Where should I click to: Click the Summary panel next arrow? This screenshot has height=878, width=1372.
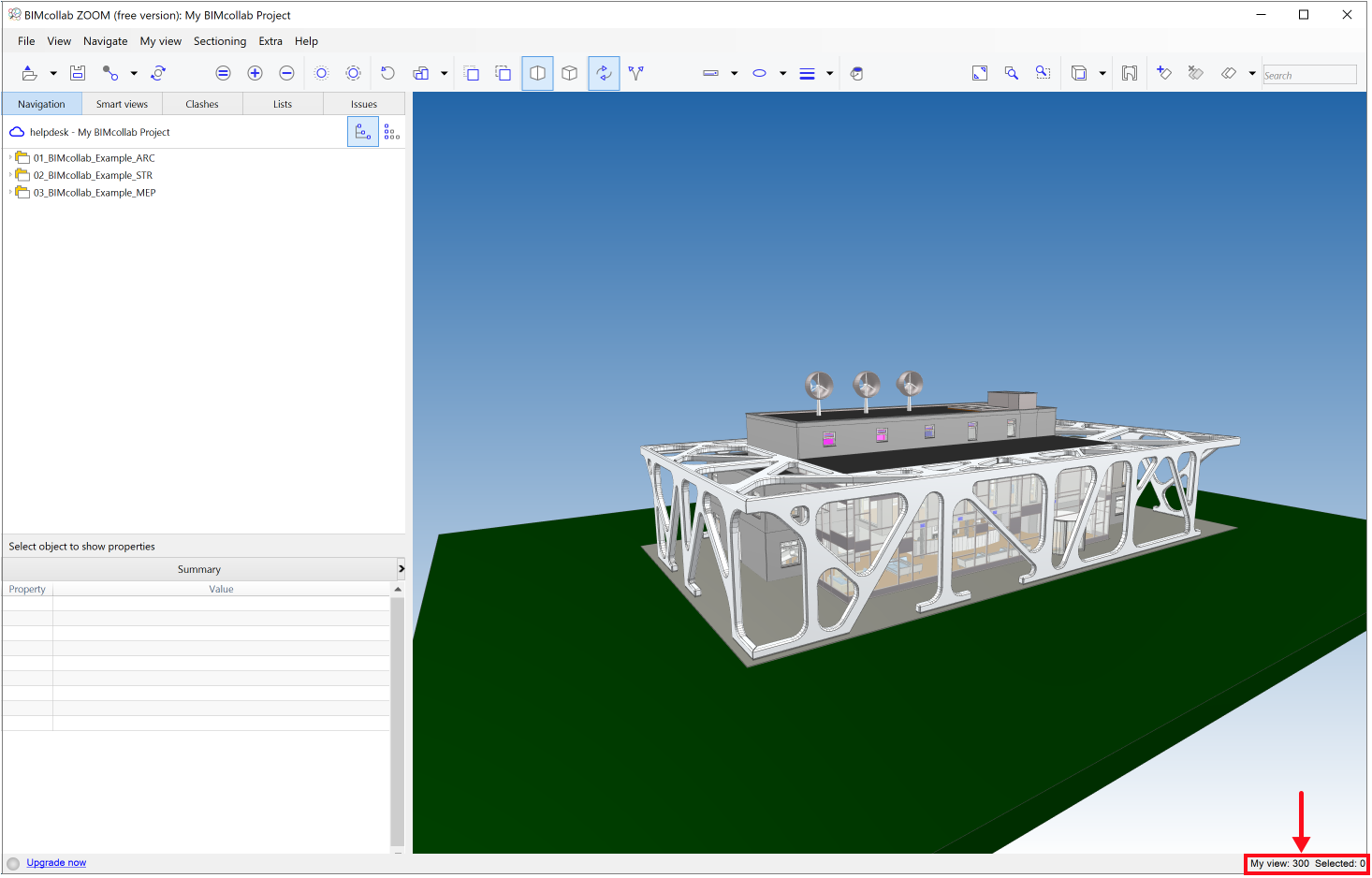[401, 569]
